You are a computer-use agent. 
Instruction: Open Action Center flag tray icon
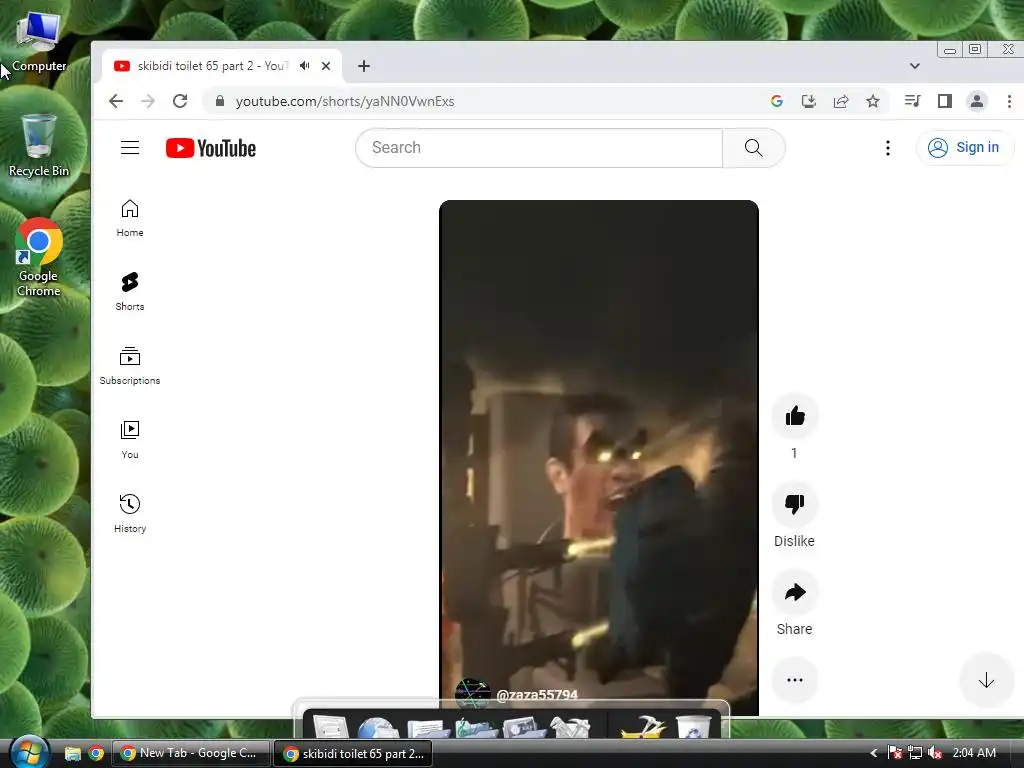pos(895,753)
